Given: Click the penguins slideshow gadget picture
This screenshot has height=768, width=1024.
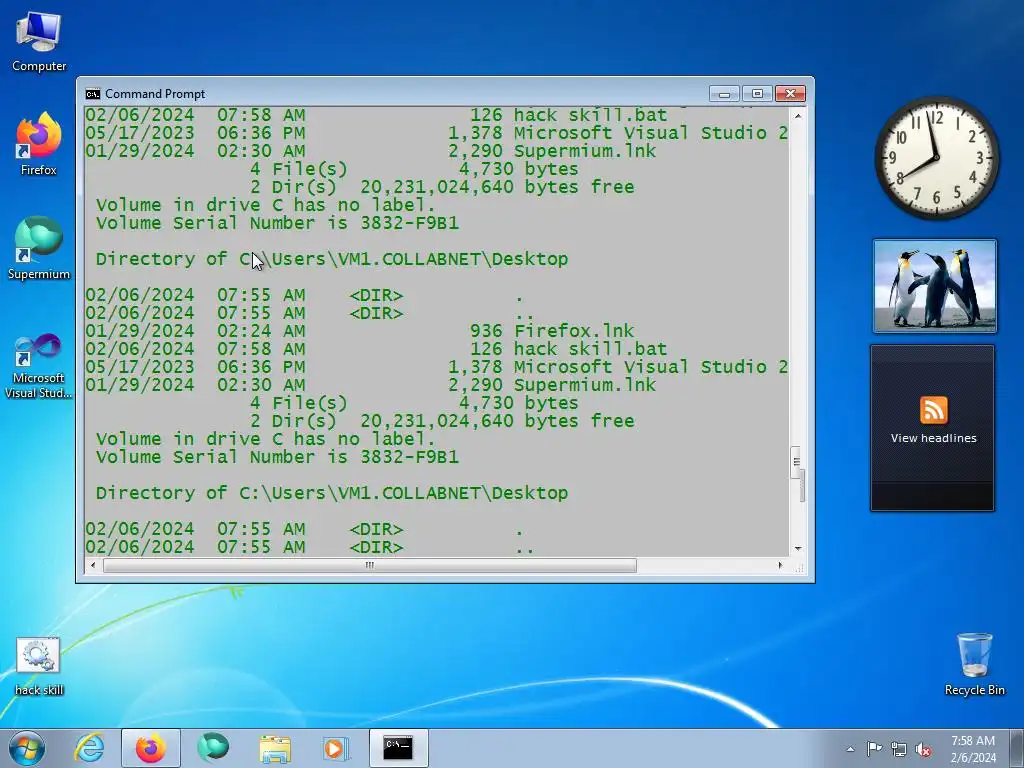Looking at the screenshot, I should tap(935, 285).
